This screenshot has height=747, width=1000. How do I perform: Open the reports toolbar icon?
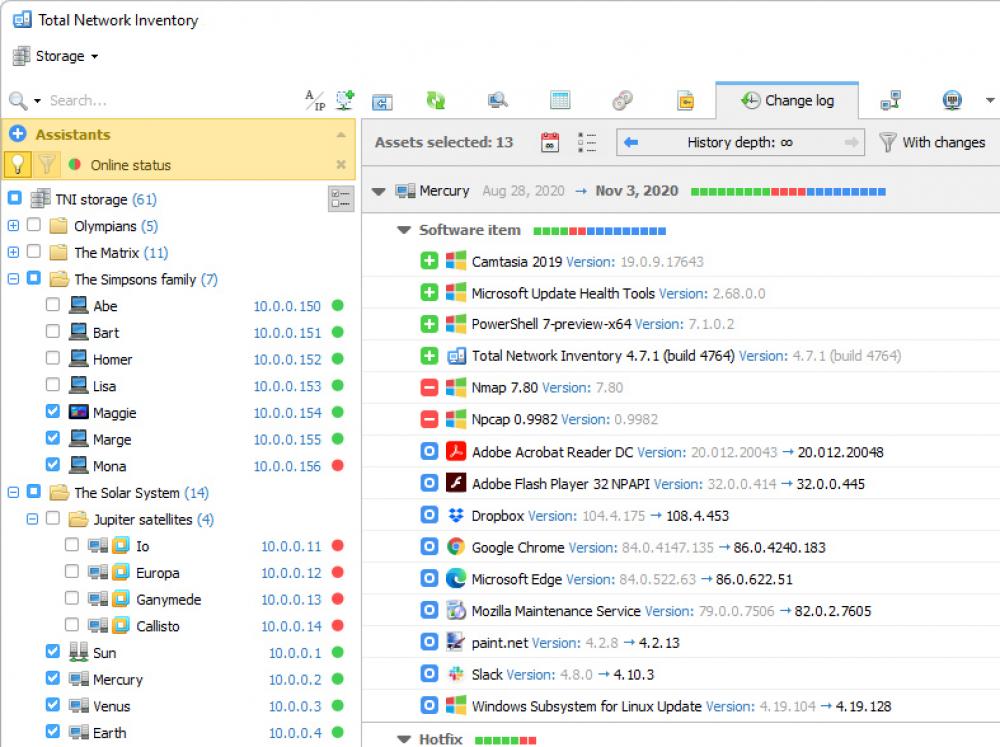(x=684, y=100)
